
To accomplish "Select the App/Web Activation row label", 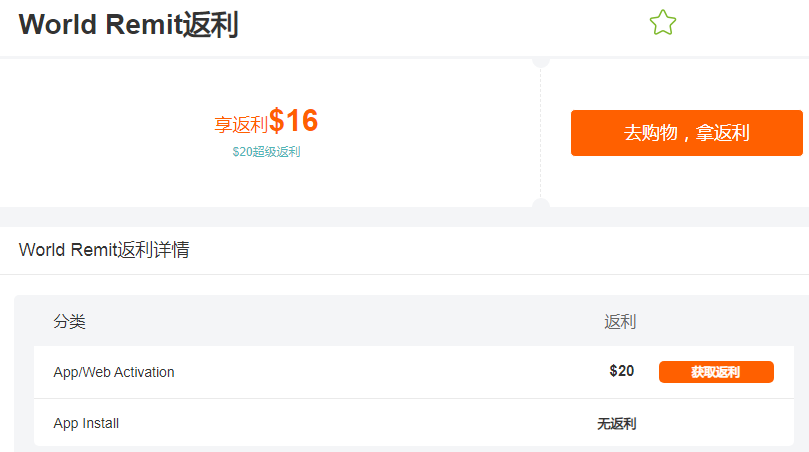I will [114, 372].
